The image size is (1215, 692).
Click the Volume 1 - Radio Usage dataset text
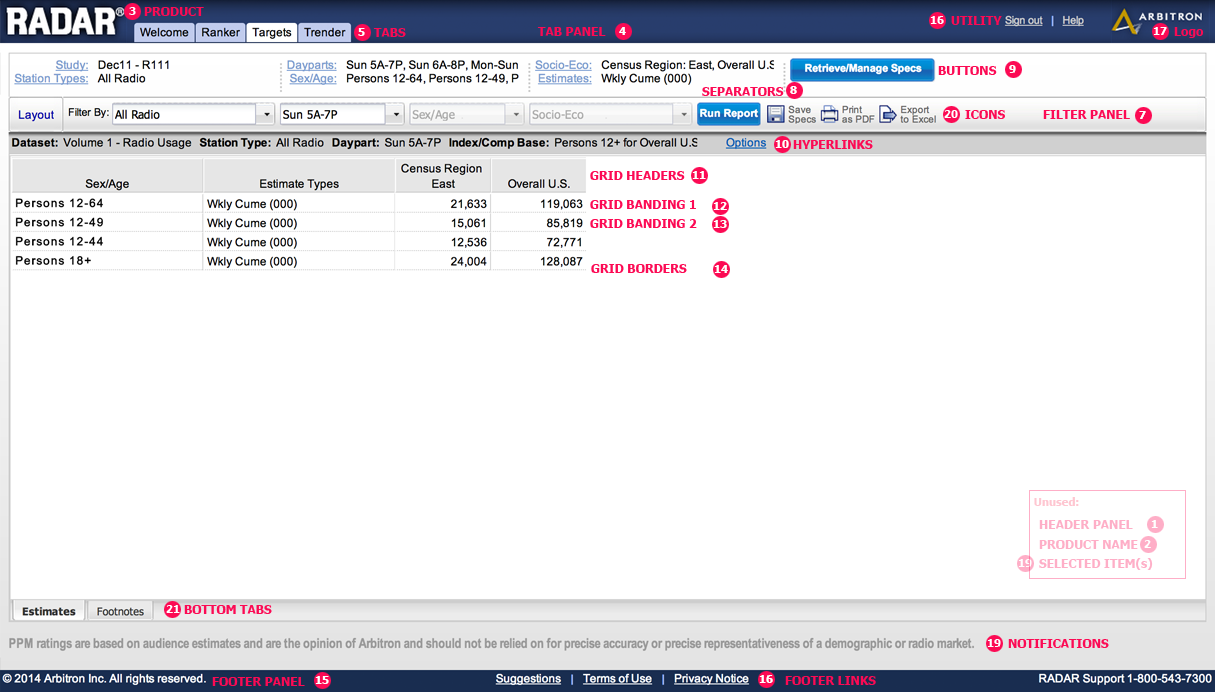(x=127, y=143)
